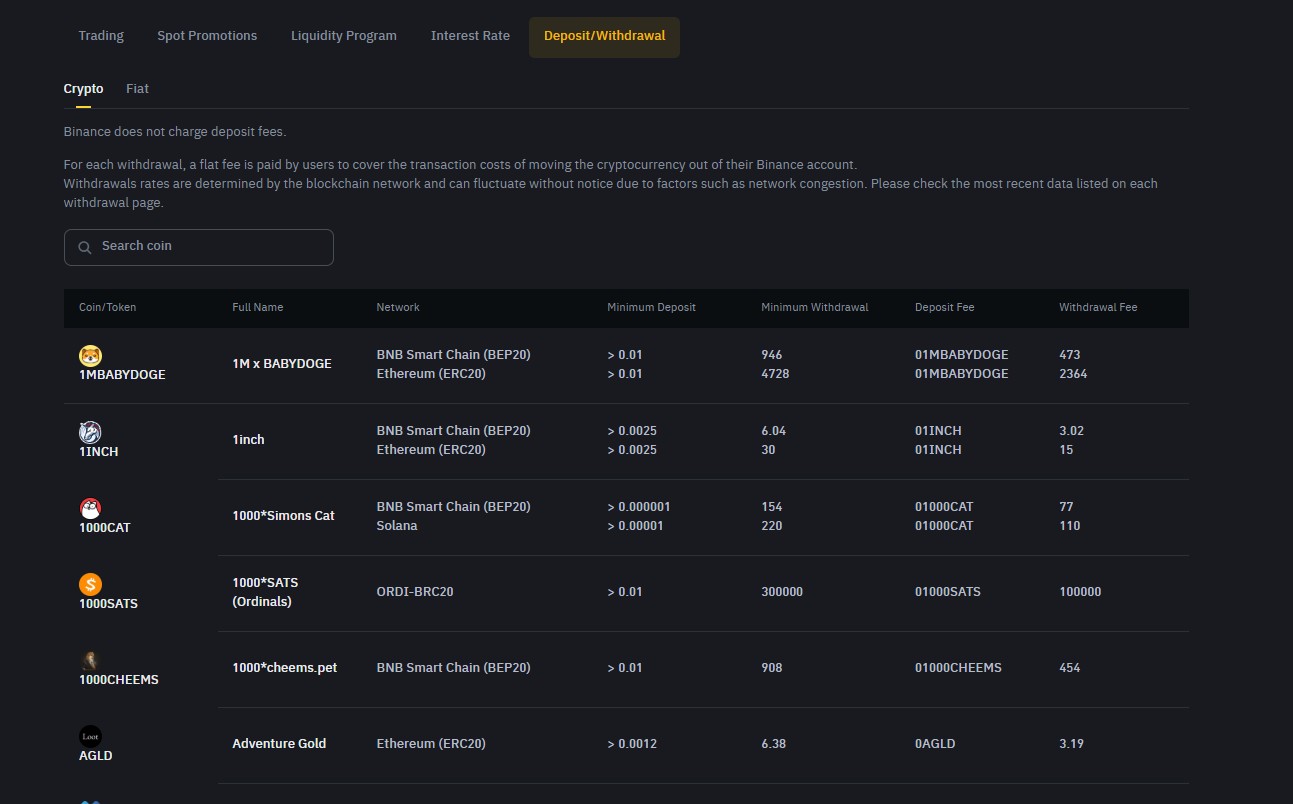Click the 1000CHEEMS coin icon
Image resolution: width=1293 pixels, height=804 pixels.
coord(90,660)
